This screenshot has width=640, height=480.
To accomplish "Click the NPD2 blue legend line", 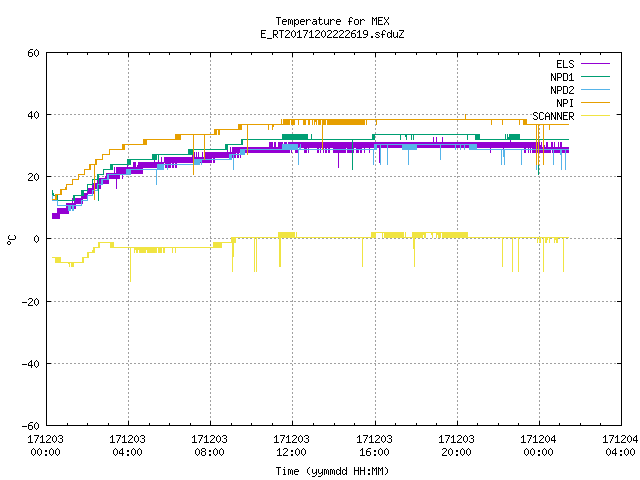I will 595,89.
